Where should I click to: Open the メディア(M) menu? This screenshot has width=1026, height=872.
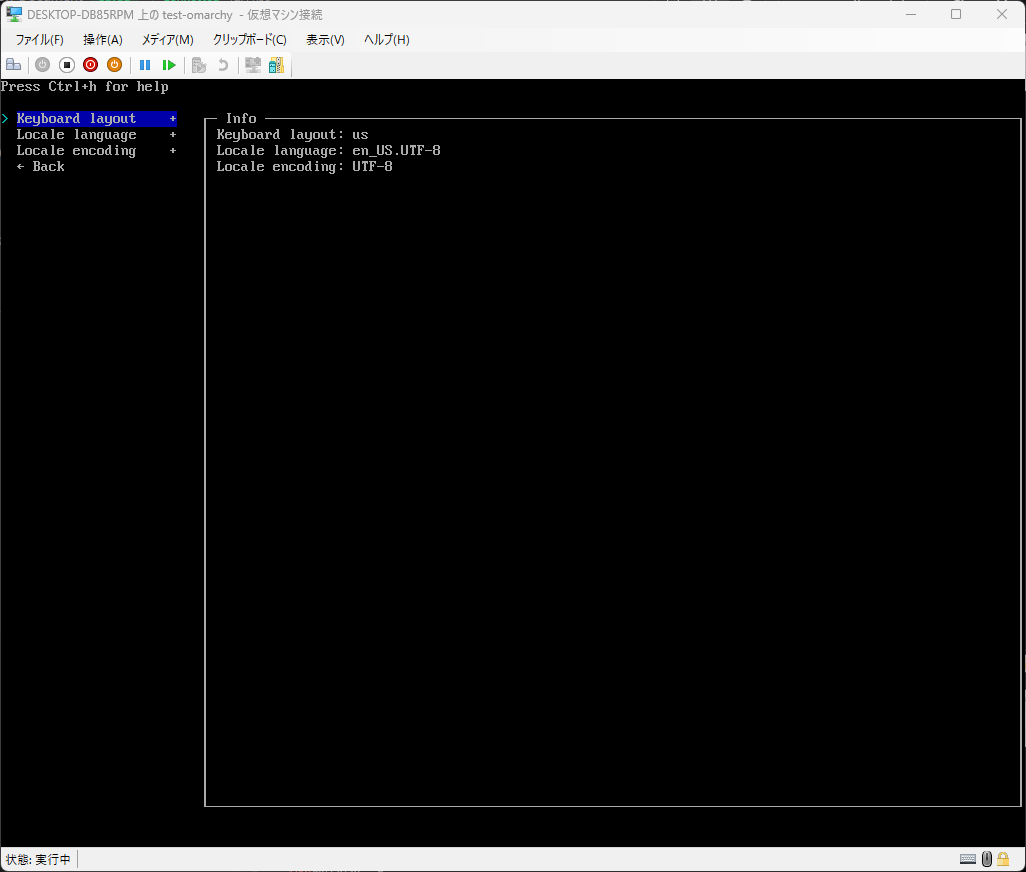tap(168, 40)
